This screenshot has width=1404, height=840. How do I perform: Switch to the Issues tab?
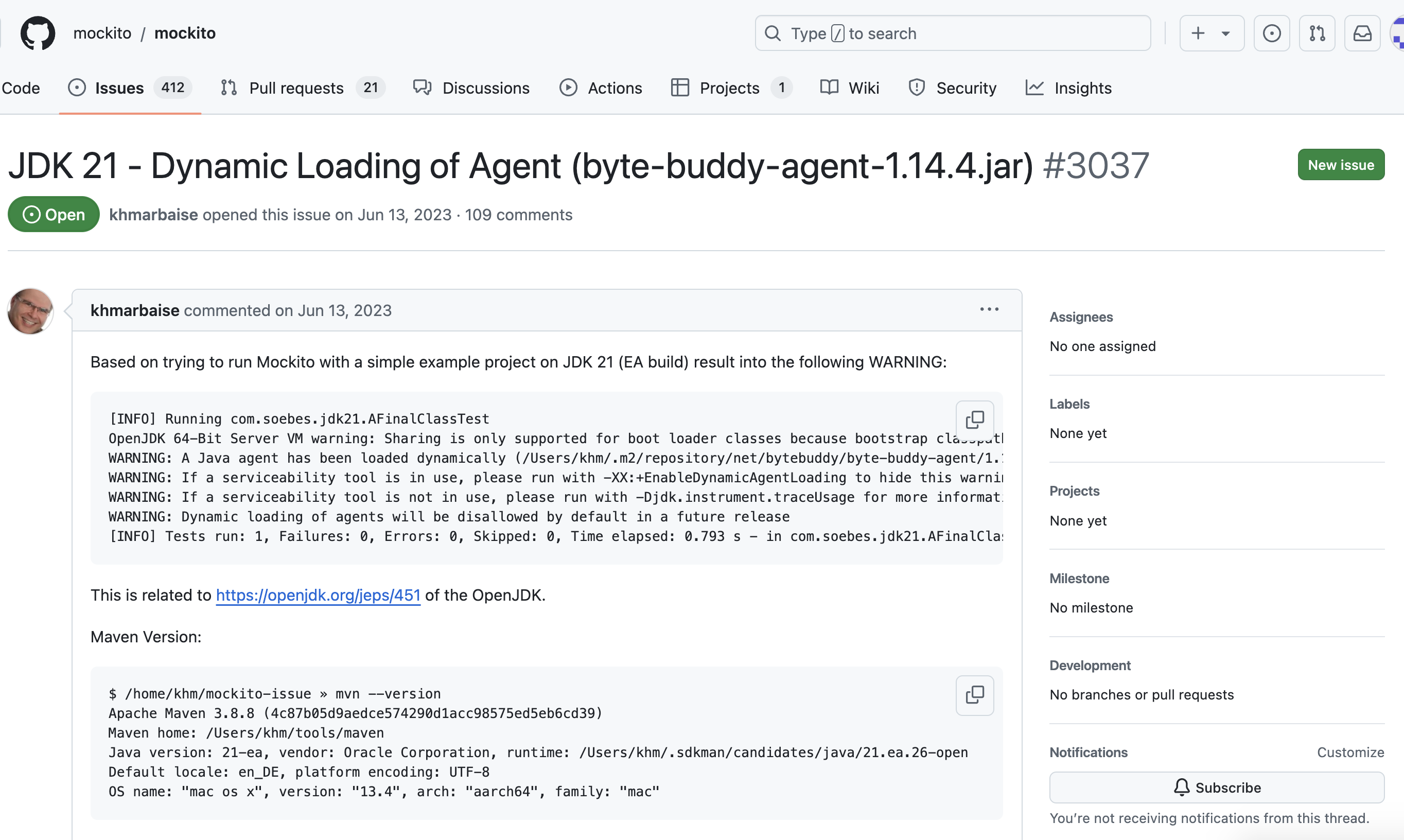tap(130, 87)
